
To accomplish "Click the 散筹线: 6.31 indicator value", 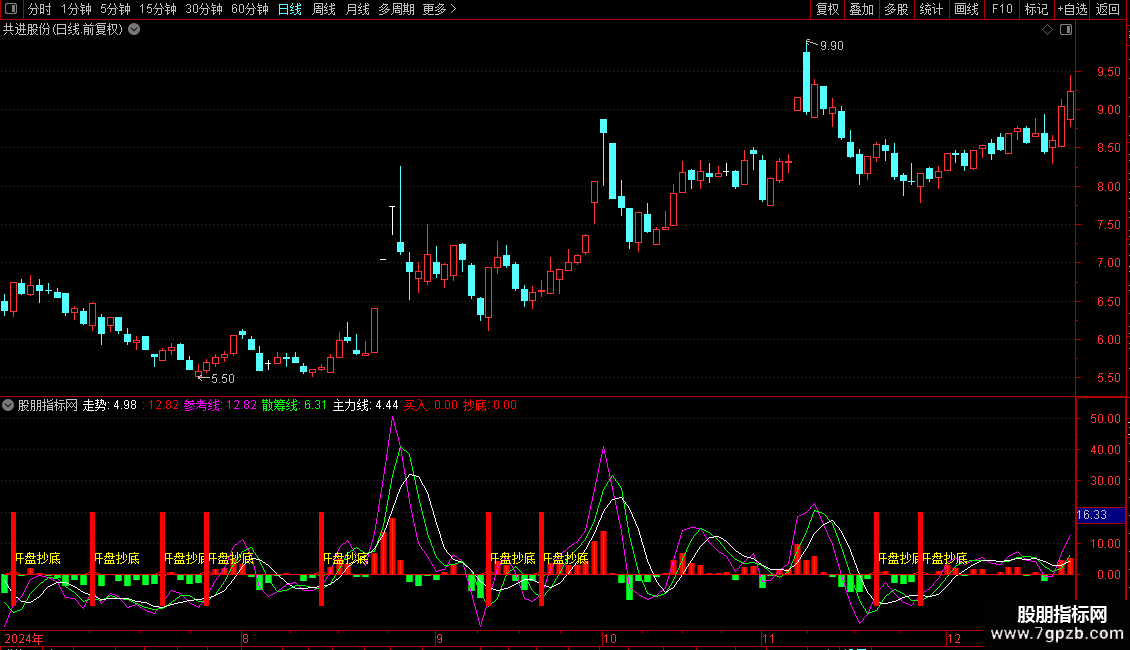I will coord(294,405).
